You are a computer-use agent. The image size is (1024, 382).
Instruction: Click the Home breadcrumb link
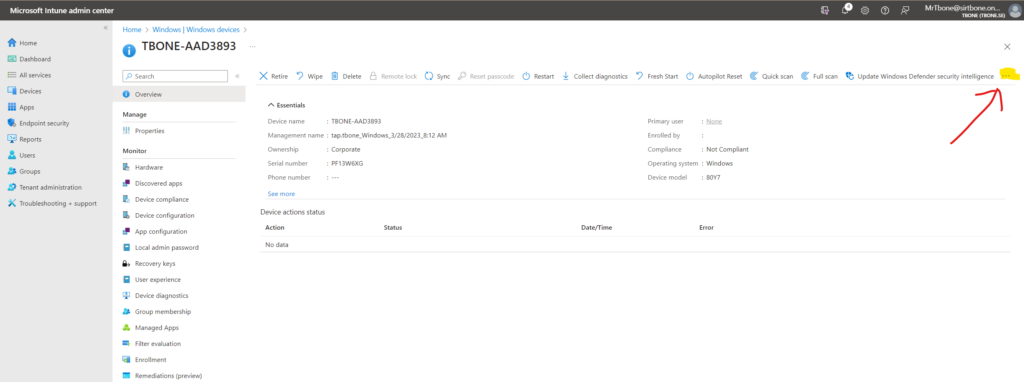pos(132,29)
